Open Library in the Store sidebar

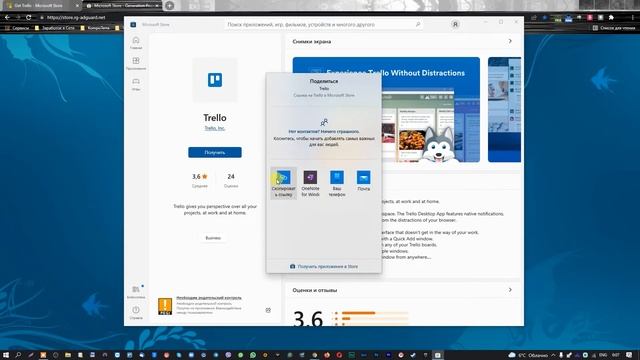pyautogui.click(x=136, y=292)
